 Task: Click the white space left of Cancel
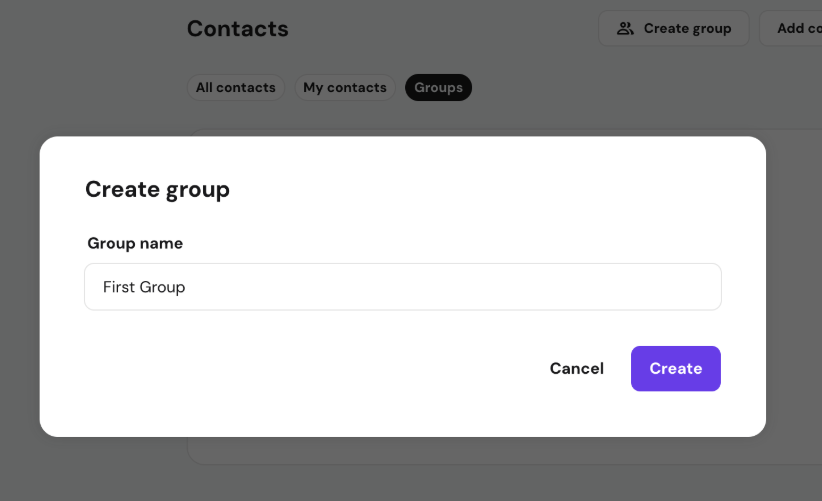(300, 368)
